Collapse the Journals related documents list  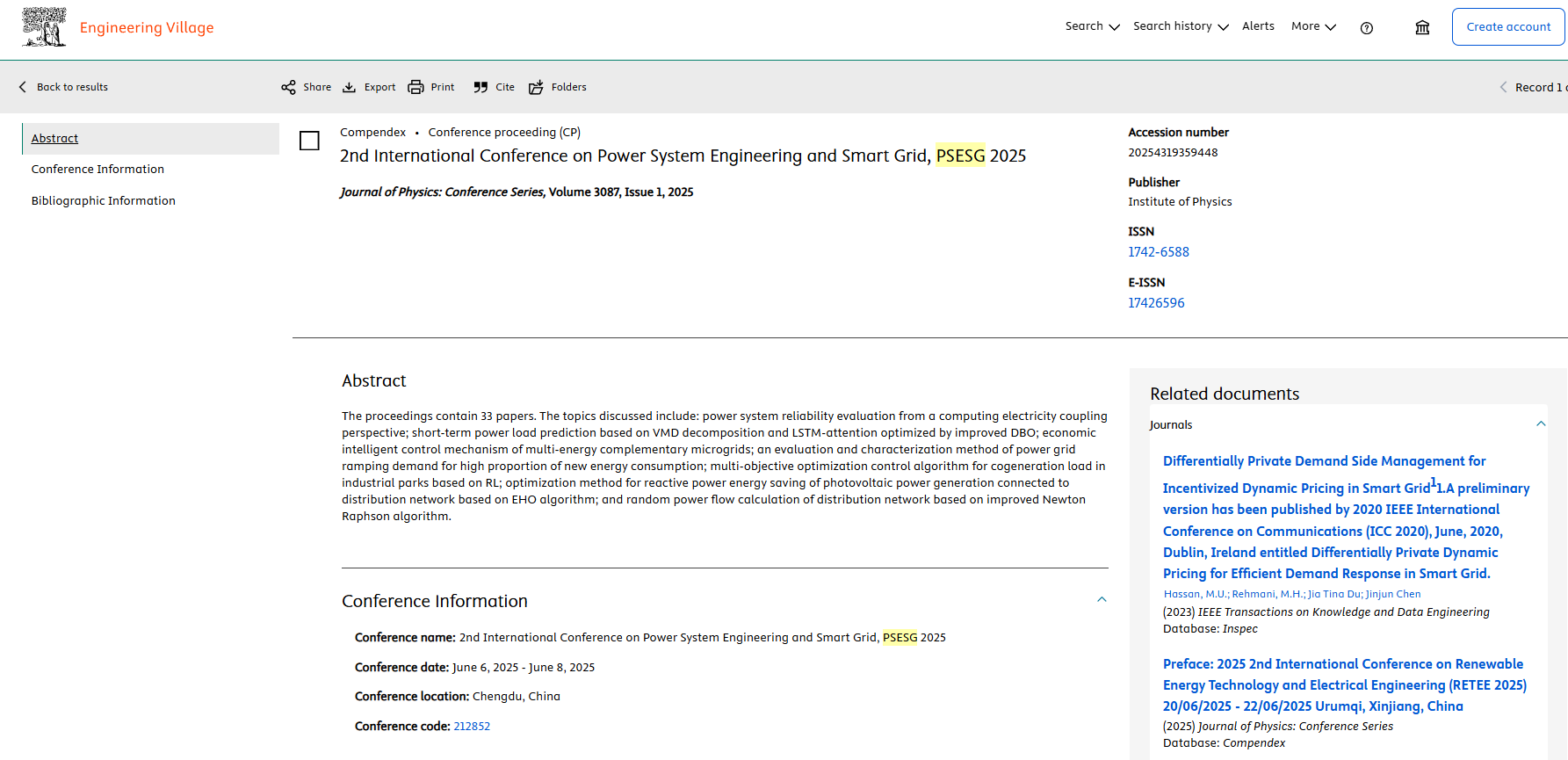point(1540,424)
